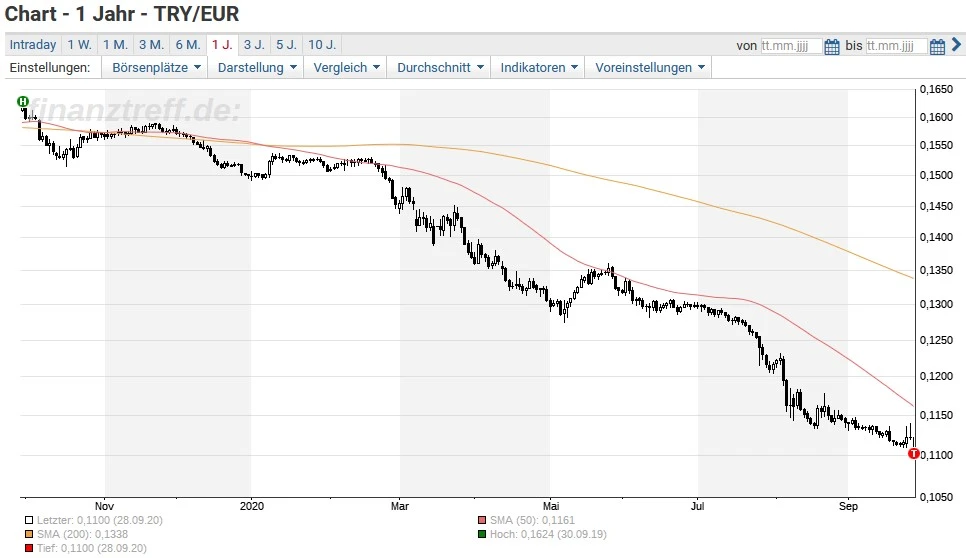
Task: Click the green H high marker
Action: tap(23, 101)
